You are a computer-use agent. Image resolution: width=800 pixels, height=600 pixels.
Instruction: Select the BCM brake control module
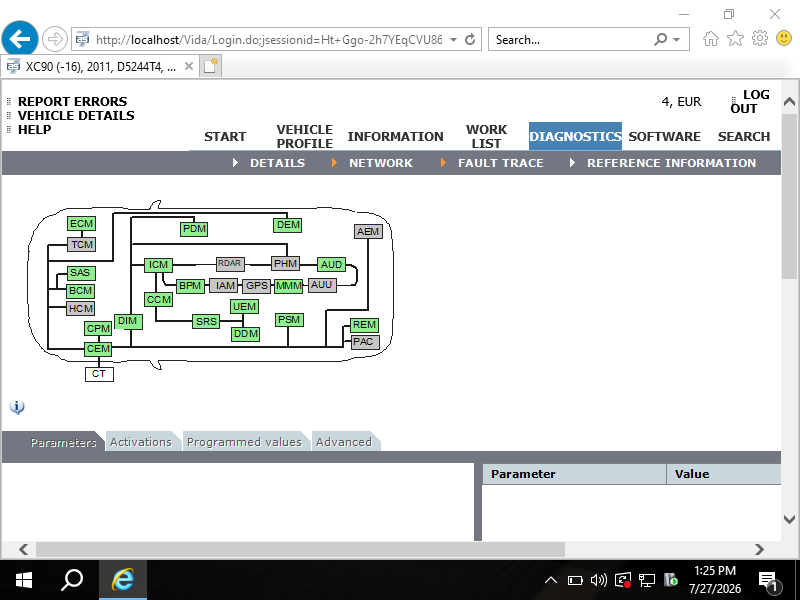81,291
